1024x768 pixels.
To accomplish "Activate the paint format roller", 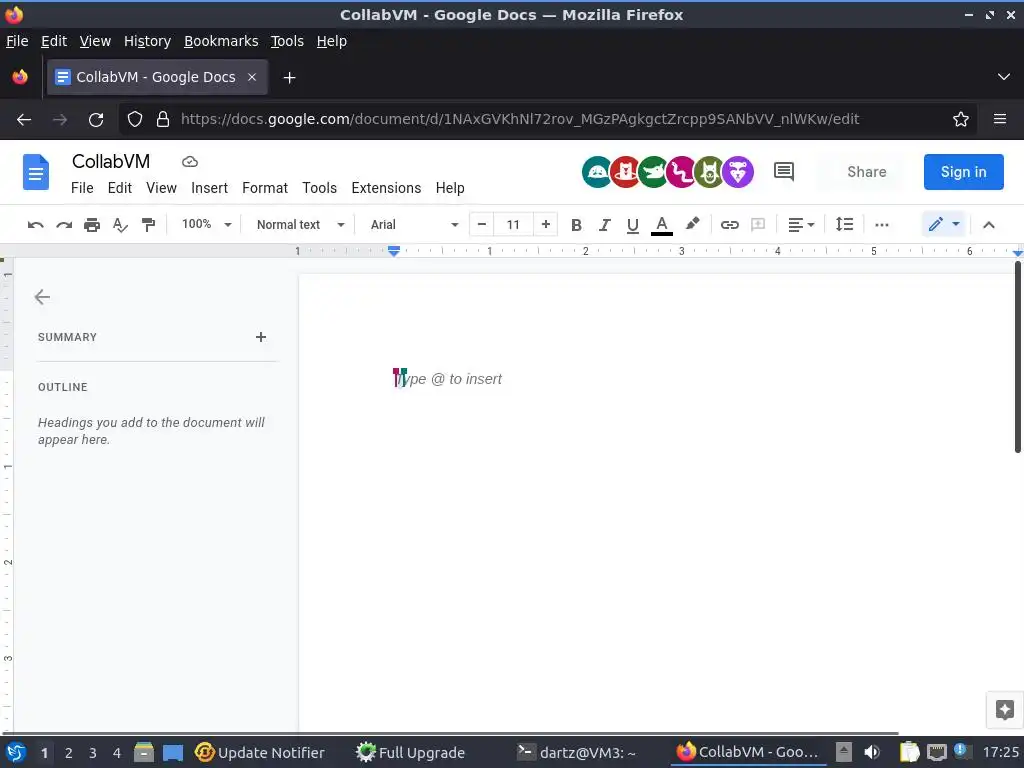I will pyautogui.click(x=148, y=225).
